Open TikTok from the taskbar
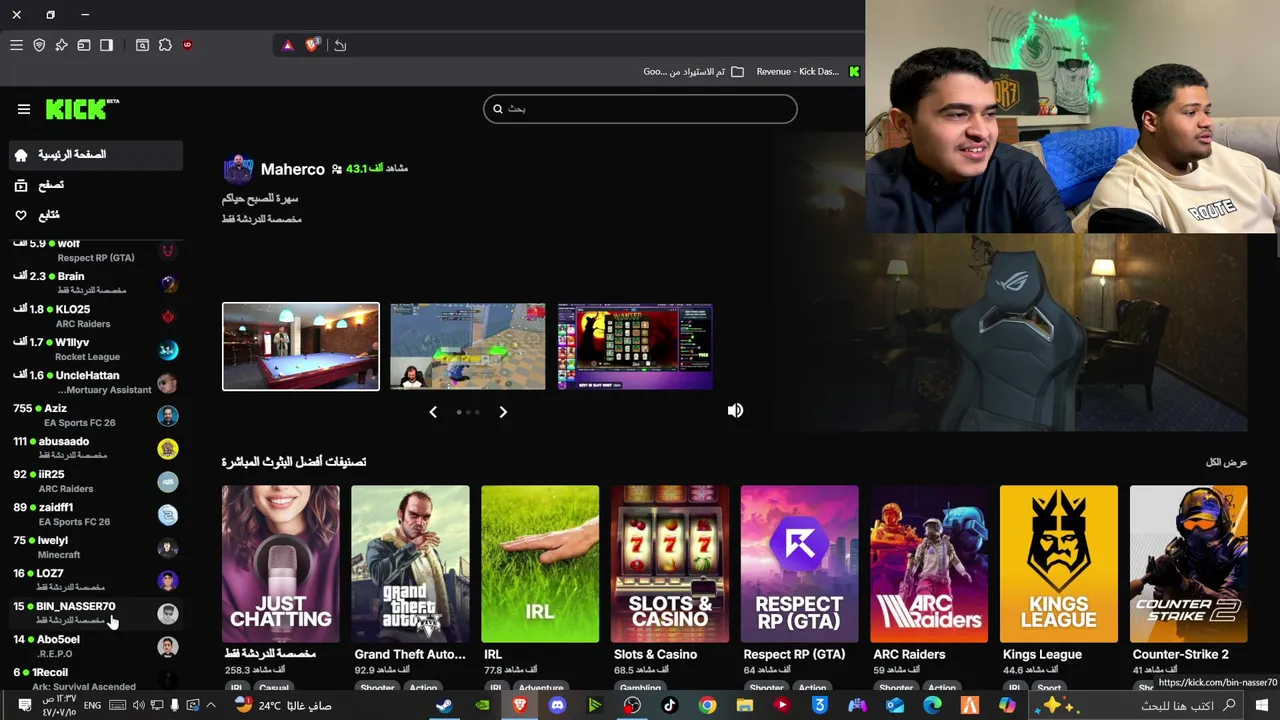This screenshot has height=720, width=1280. pyautogui.click(x=670, y=705)
